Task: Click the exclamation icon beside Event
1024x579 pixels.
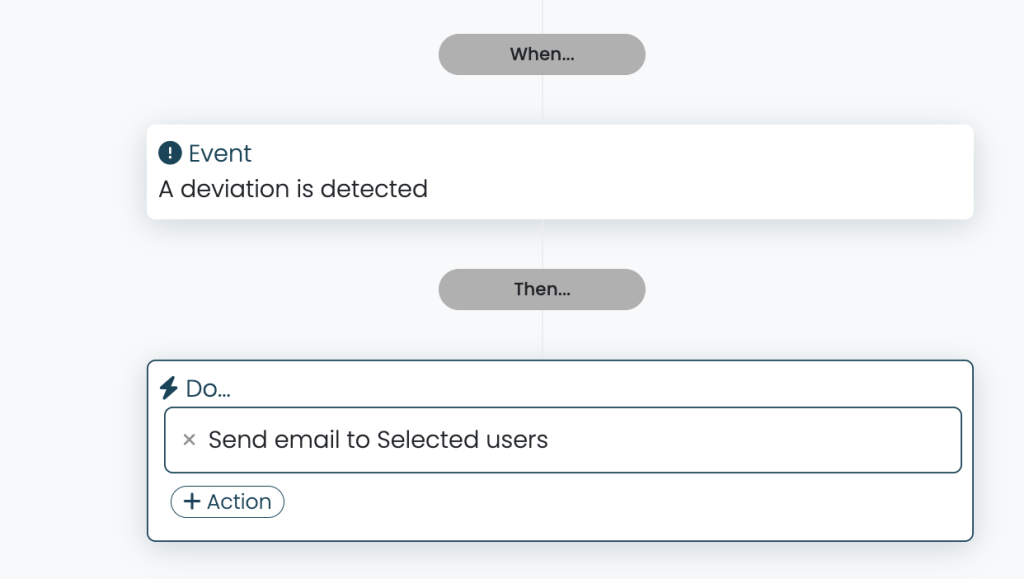Action: (x=170, y=154)
